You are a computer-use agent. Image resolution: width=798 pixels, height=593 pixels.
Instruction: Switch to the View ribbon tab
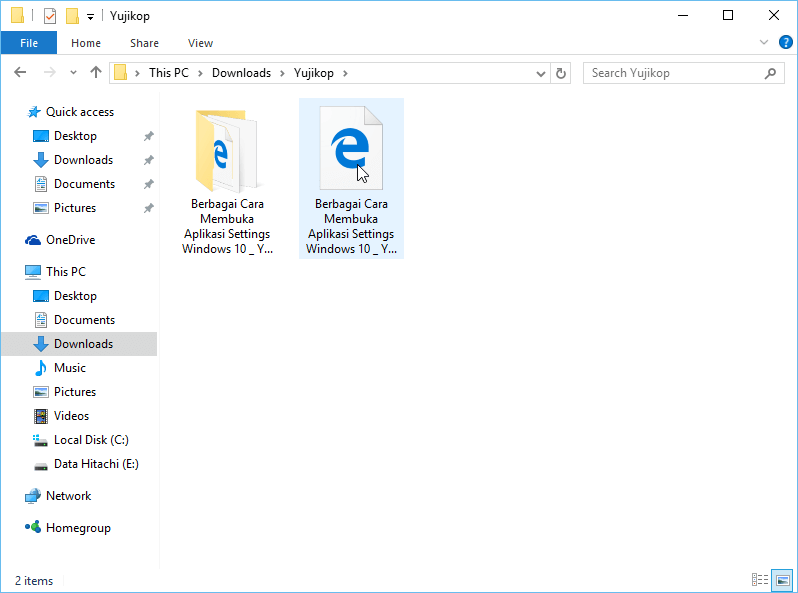[x=200, y=43]
